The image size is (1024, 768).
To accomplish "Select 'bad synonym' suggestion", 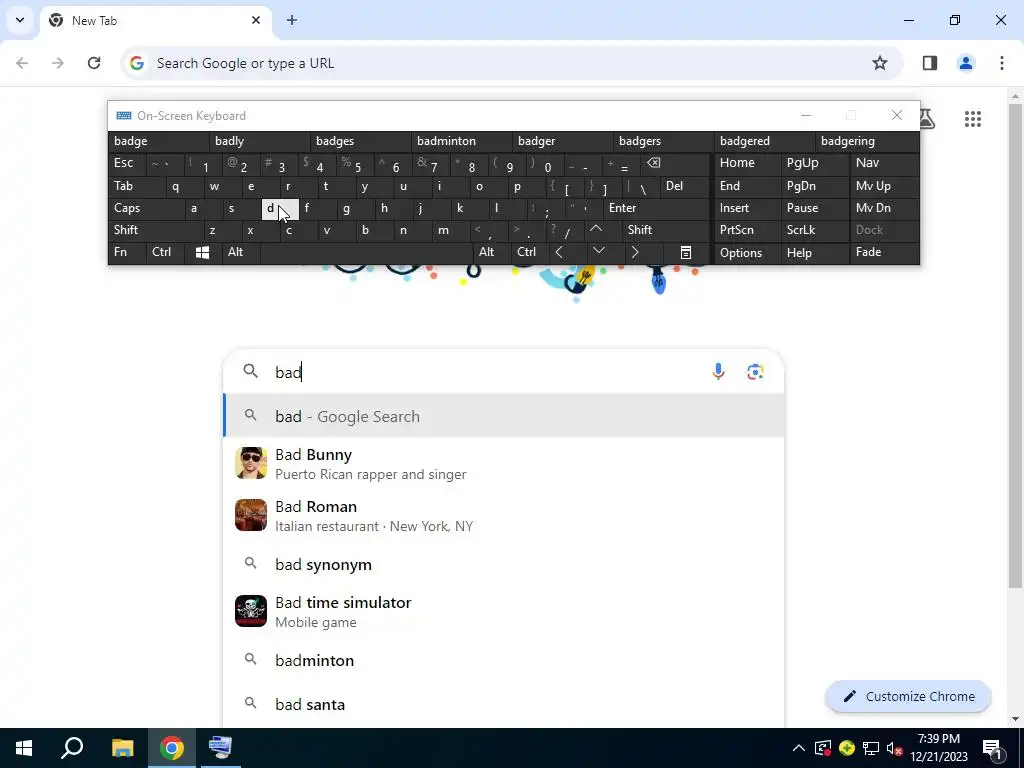I will click(504, 564).
